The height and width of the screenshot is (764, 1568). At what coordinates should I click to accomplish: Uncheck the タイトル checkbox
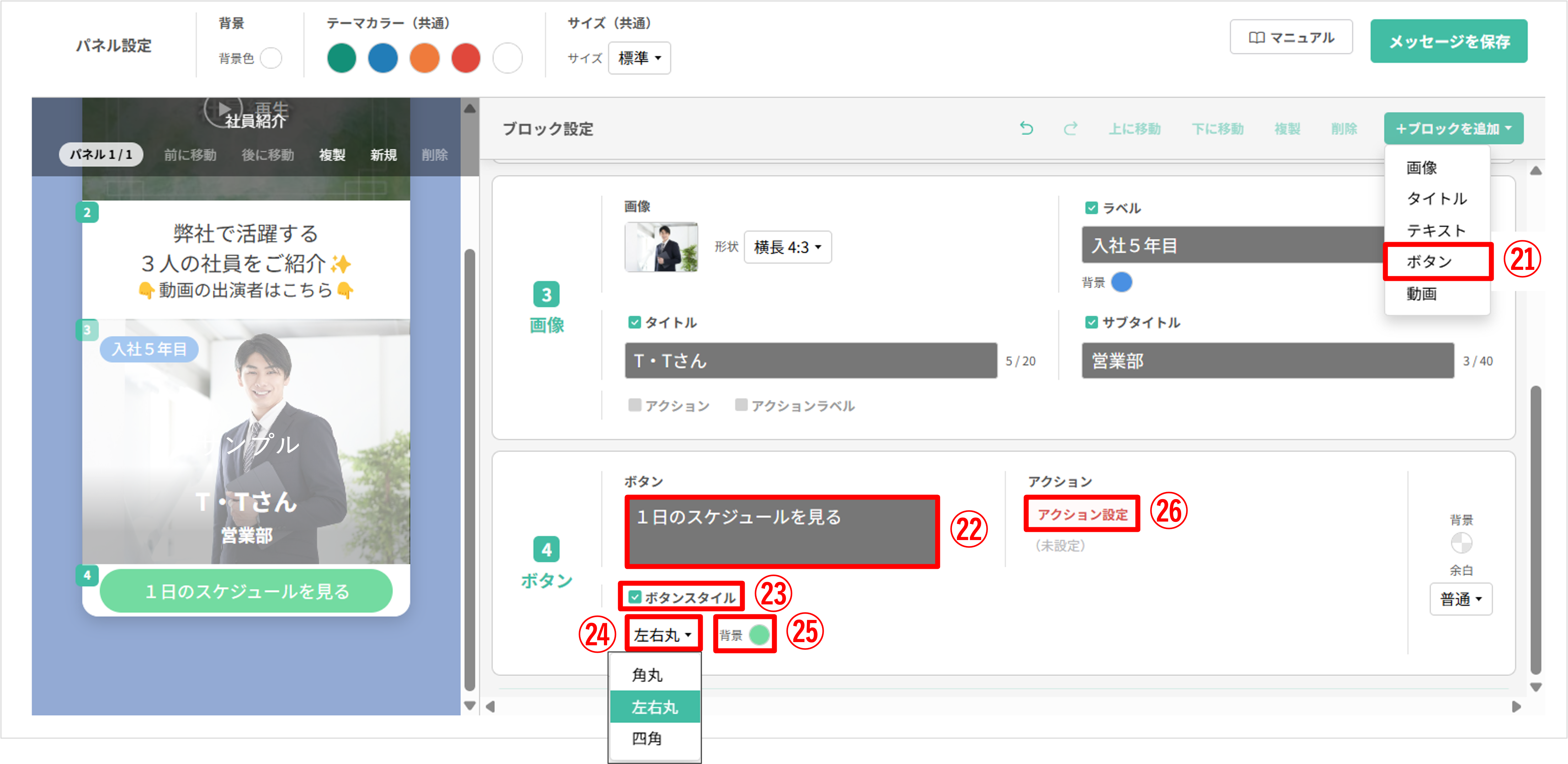[635, 322]
